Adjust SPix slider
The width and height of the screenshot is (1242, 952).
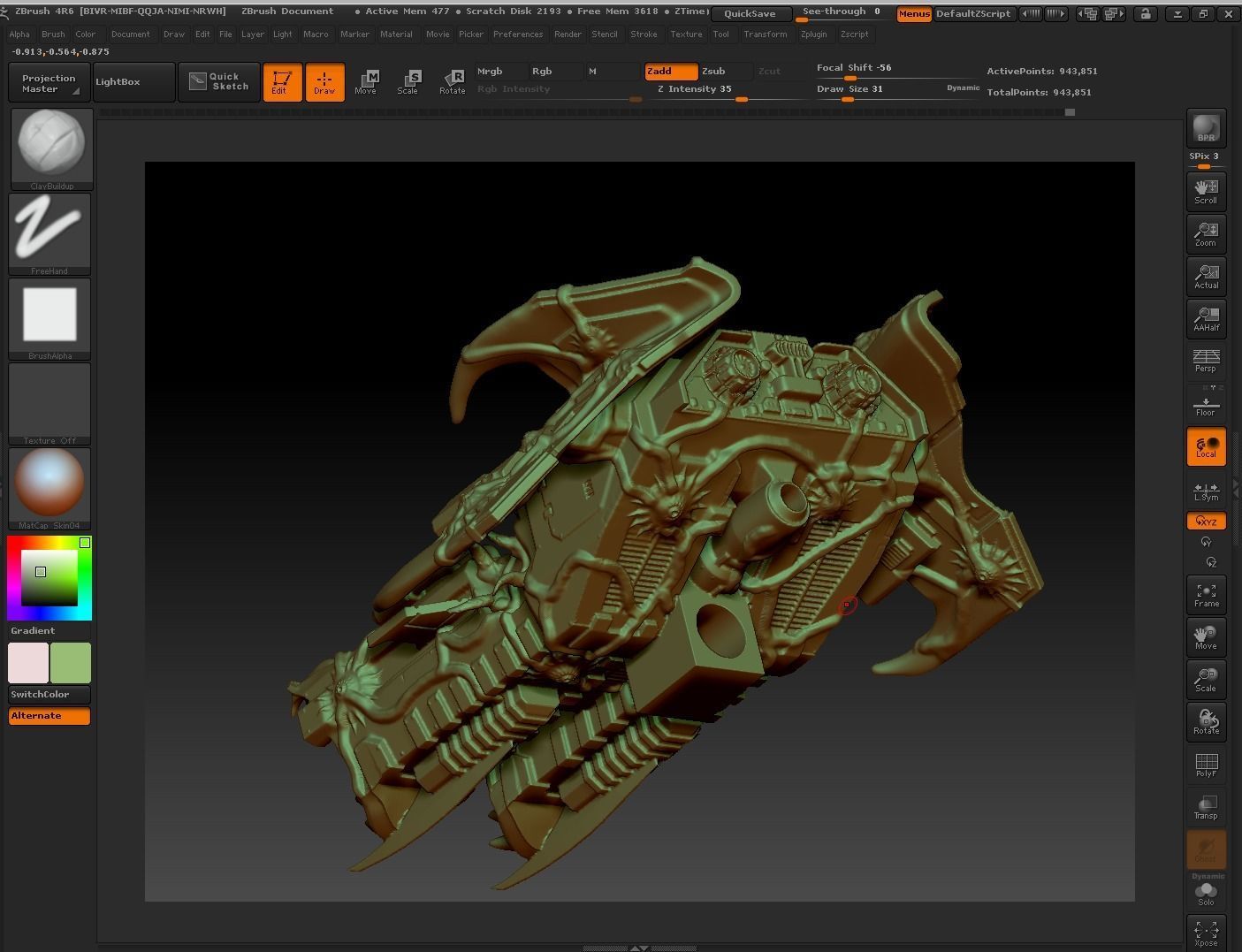pos(1206,159)
